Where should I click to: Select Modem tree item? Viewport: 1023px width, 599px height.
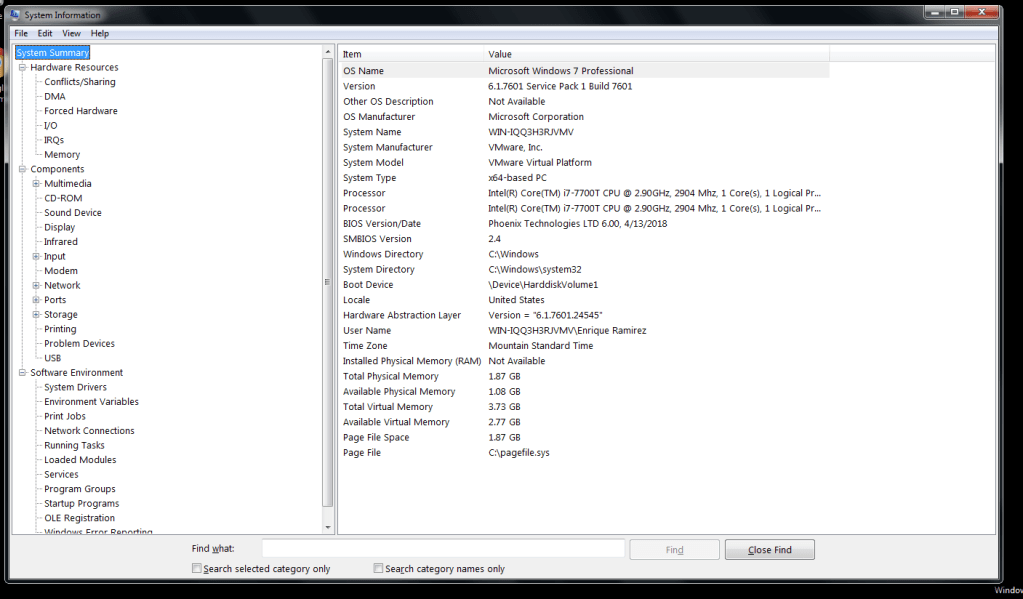(x=61, y=271)
